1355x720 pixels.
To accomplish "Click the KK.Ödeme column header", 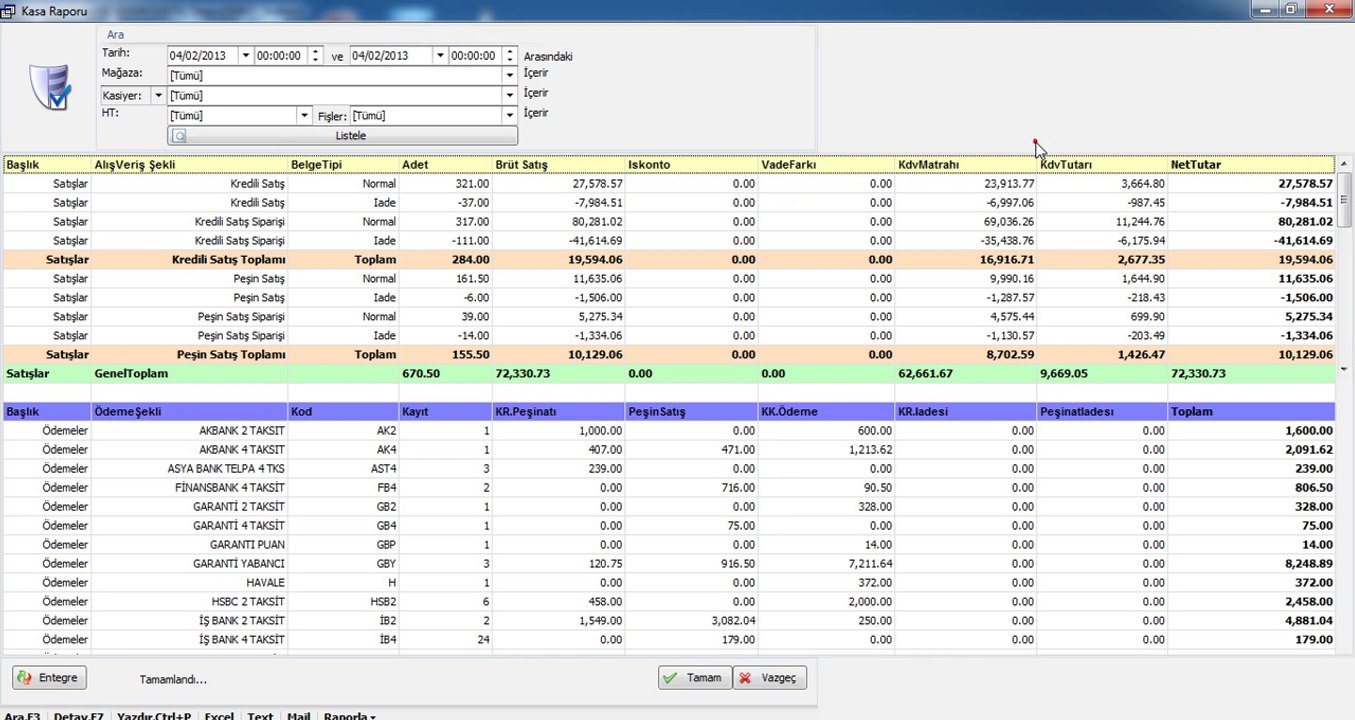I will (826, 411).
